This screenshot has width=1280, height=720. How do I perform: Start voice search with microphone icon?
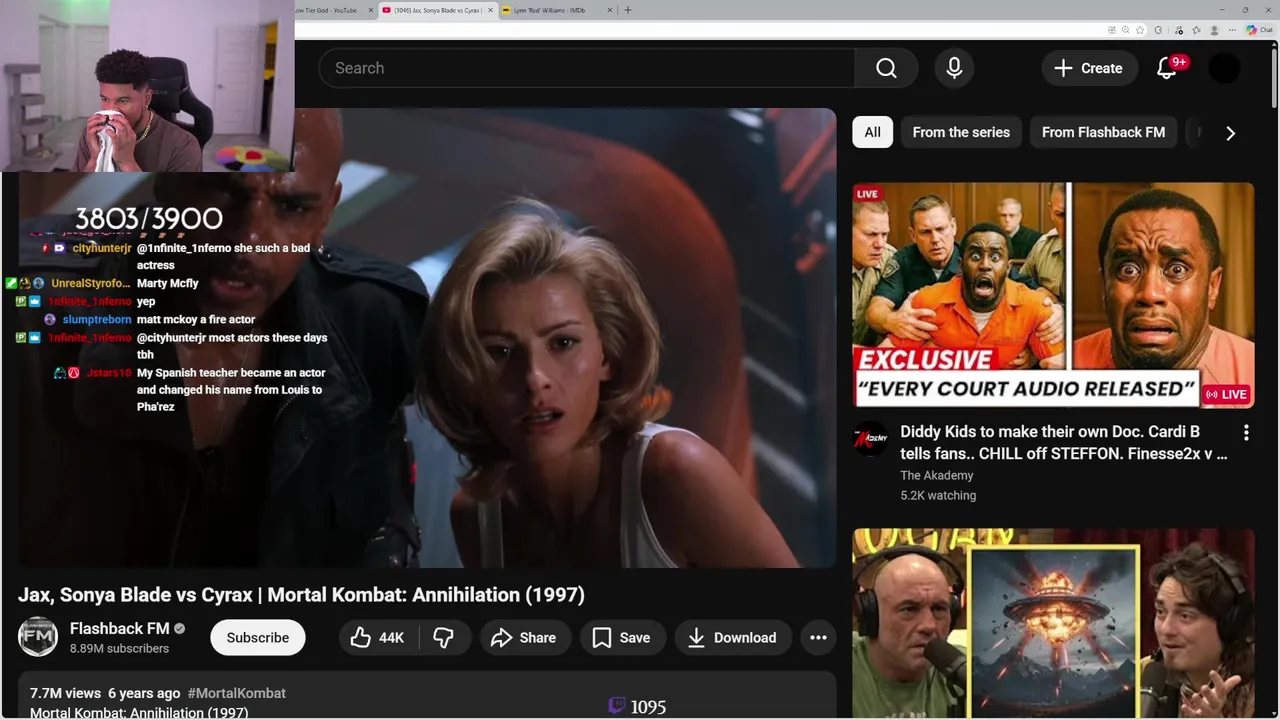coord(954,68)
